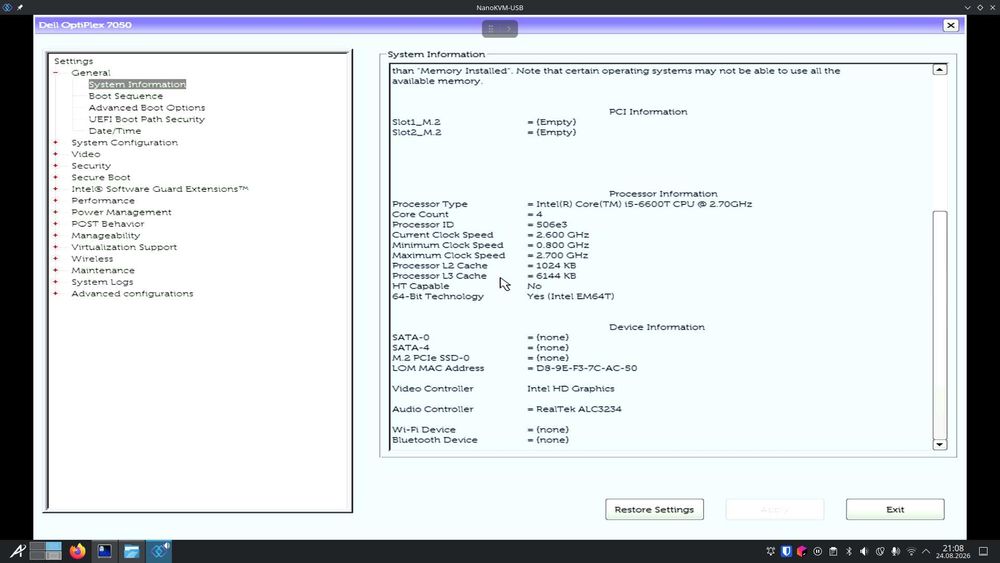Viewport: 1000px width, 563px height.
Task: Click the NanoKVM app icon in title bar
Action: tap(7, 7)
